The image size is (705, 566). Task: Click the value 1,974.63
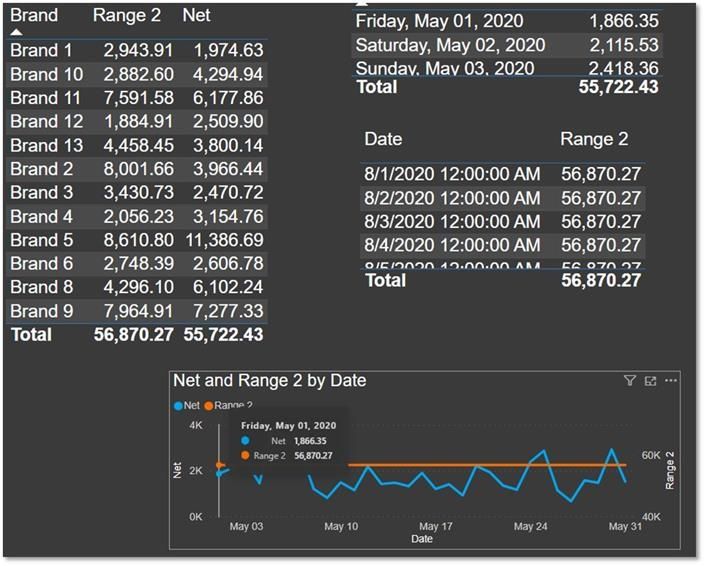click(228, 50)
